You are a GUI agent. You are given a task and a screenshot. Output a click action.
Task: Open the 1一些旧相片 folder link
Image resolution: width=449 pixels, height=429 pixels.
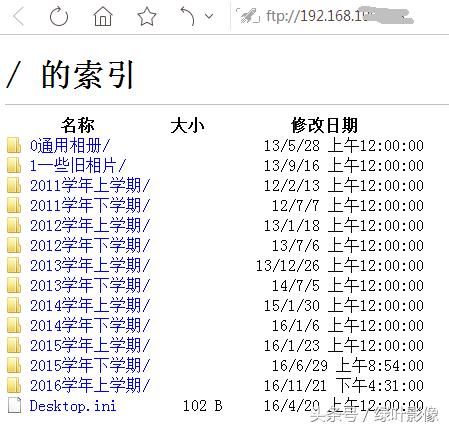[78, 166]
